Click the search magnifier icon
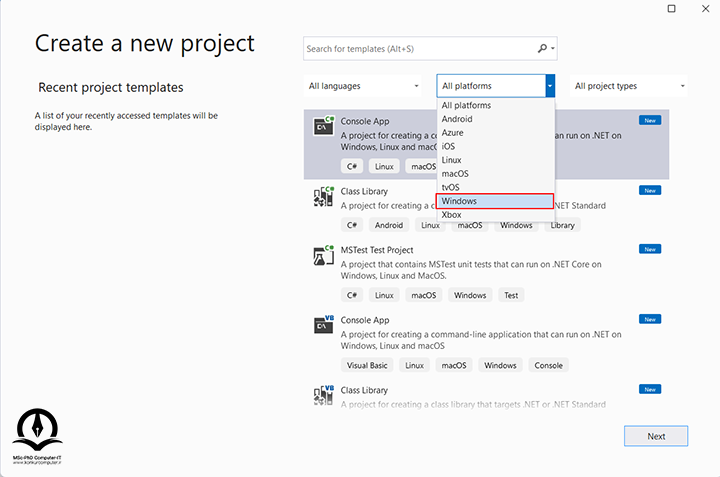Screen dimensions: 720x477 pyautogui.click(x=542, y=48)
